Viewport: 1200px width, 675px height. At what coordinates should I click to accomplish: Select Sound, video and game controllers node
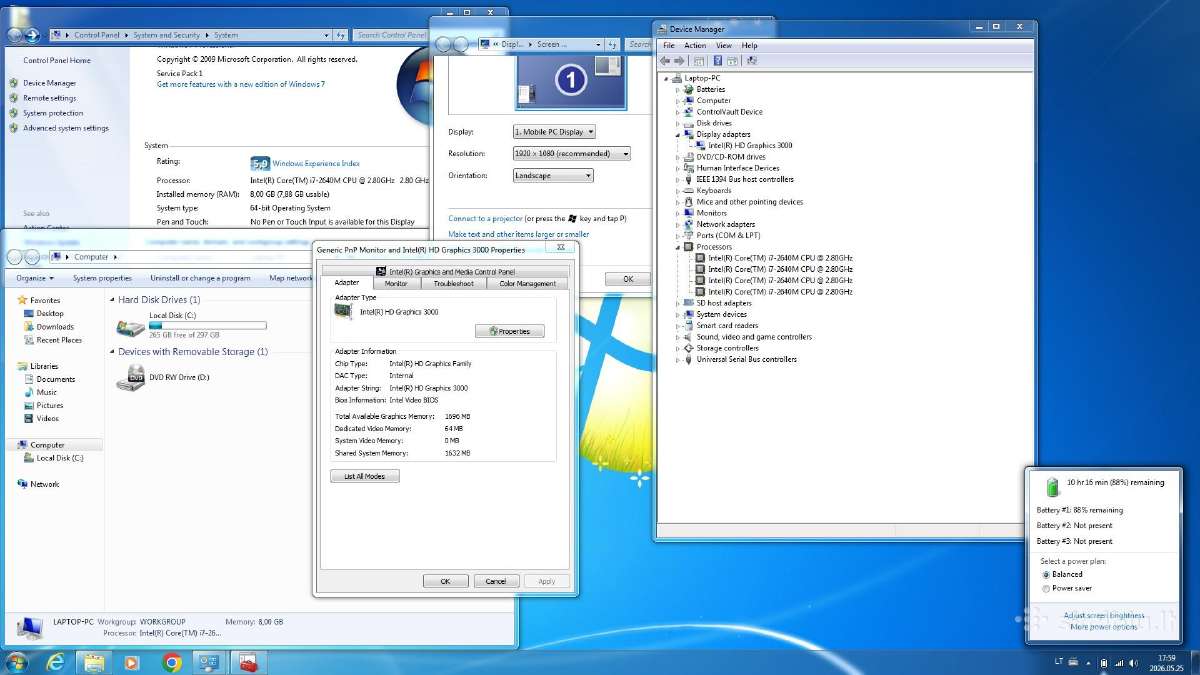coord(754,337)
